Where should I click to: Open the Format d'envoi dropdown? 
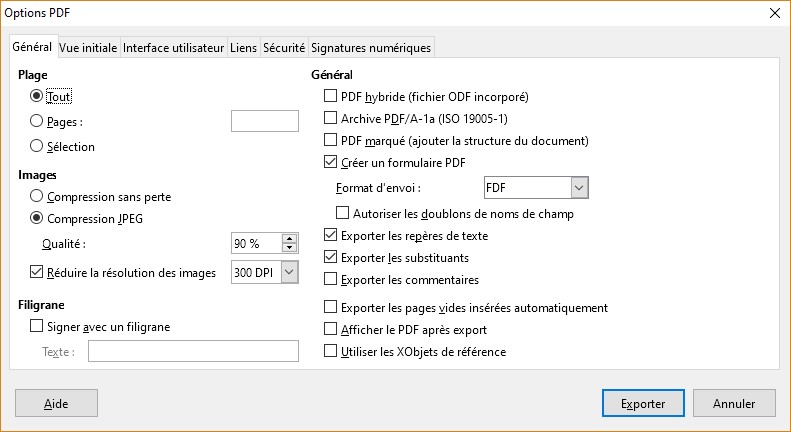(x=578, y=187)
